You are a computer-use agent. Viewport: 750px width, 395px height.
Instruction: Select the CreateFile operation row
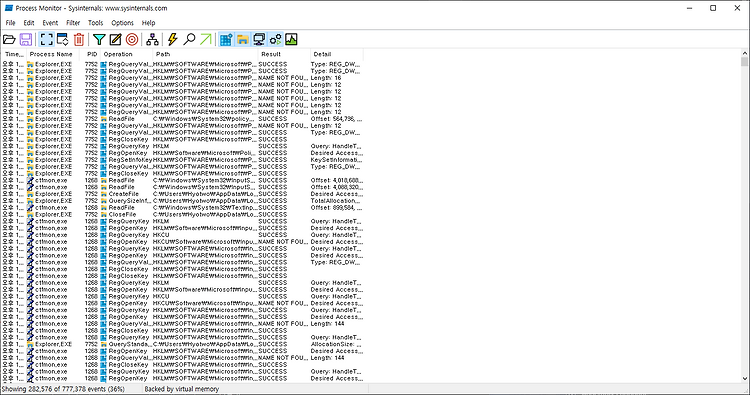(182, 194)
